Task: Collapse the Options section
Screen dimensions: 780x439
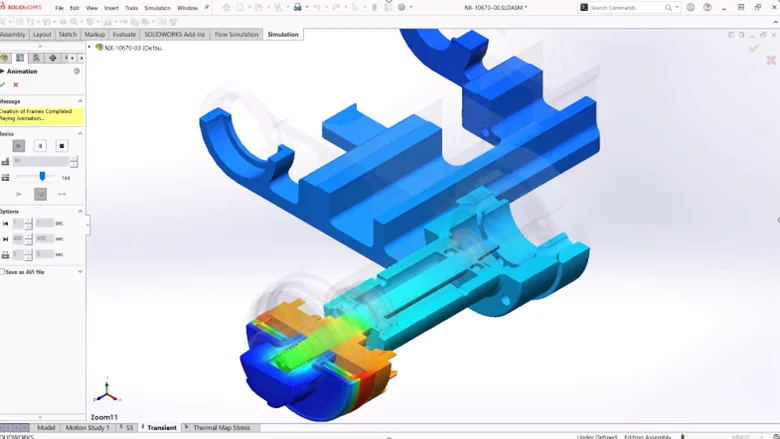Action: (80, 211)
